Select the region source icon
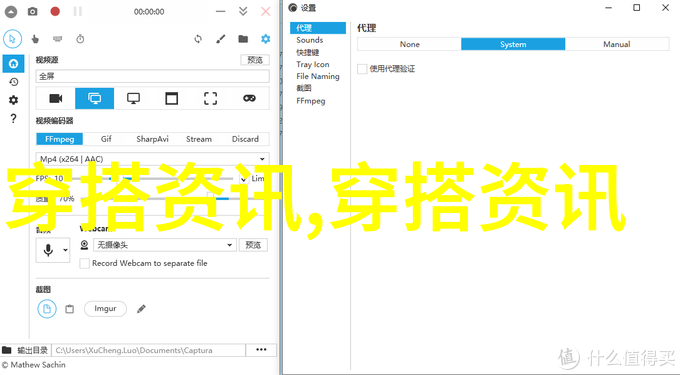The width and height of the screenshot is (680, 375). click(x=210, y=98)
